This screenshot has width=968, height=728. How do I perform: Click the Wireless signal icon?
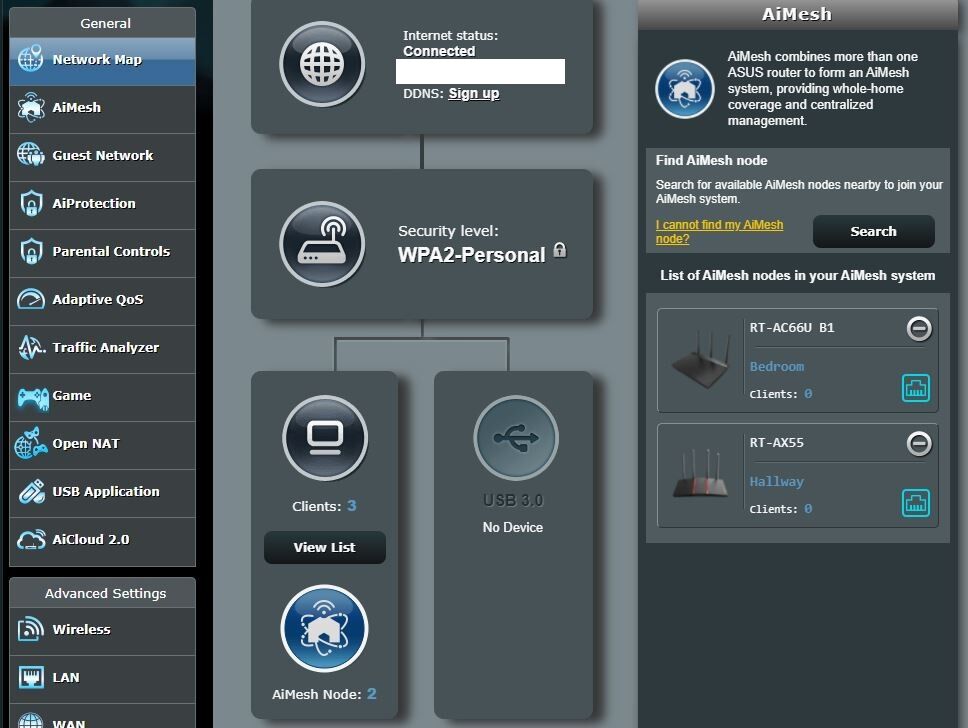tap(30, 629)
